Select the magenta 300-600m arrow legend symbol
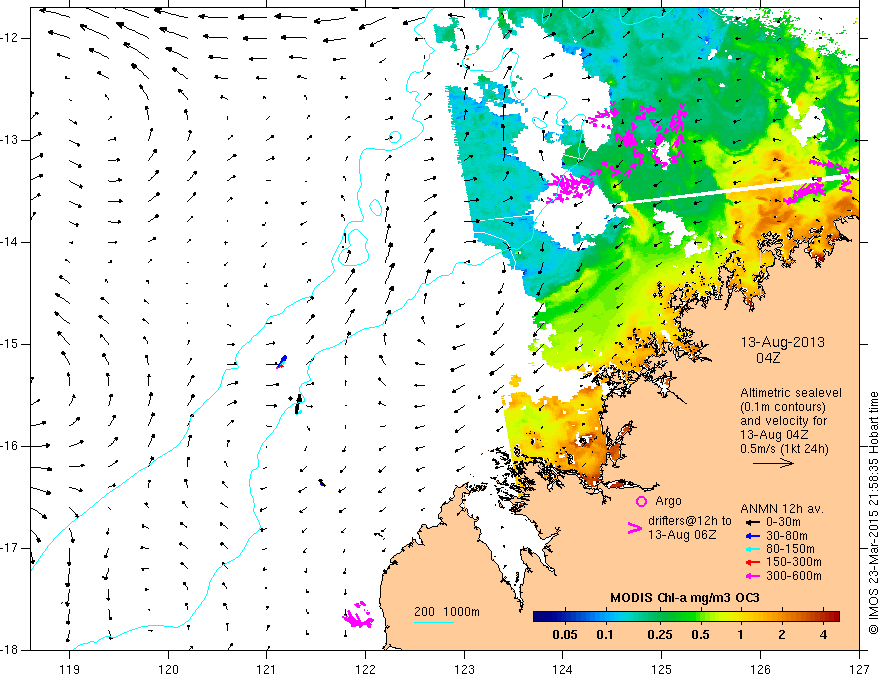Screen dimensions: 880x680 click(752, 576)
